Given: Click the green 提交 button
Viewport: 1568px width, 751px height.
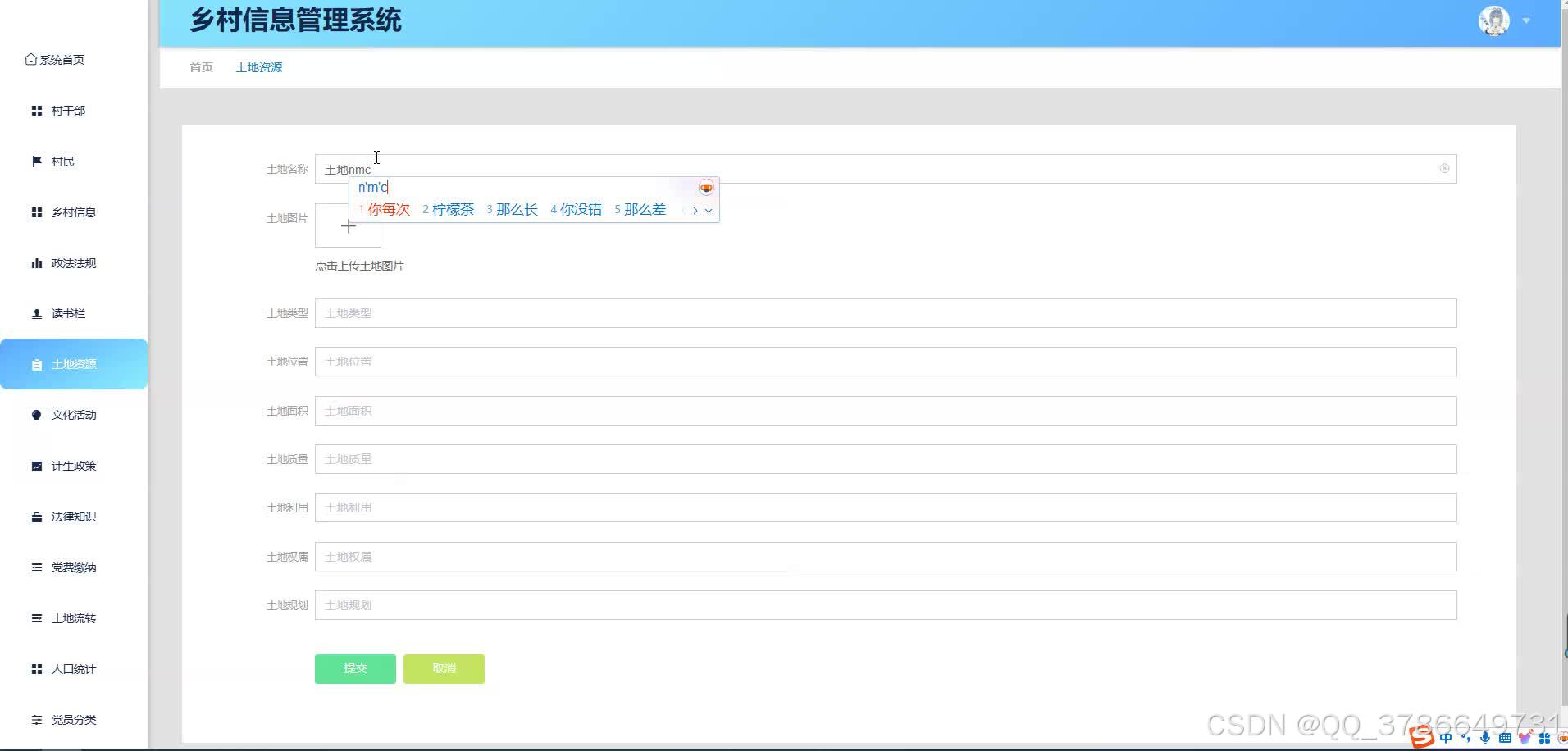Looking at the screenshot, I should (x=355, y=669).
